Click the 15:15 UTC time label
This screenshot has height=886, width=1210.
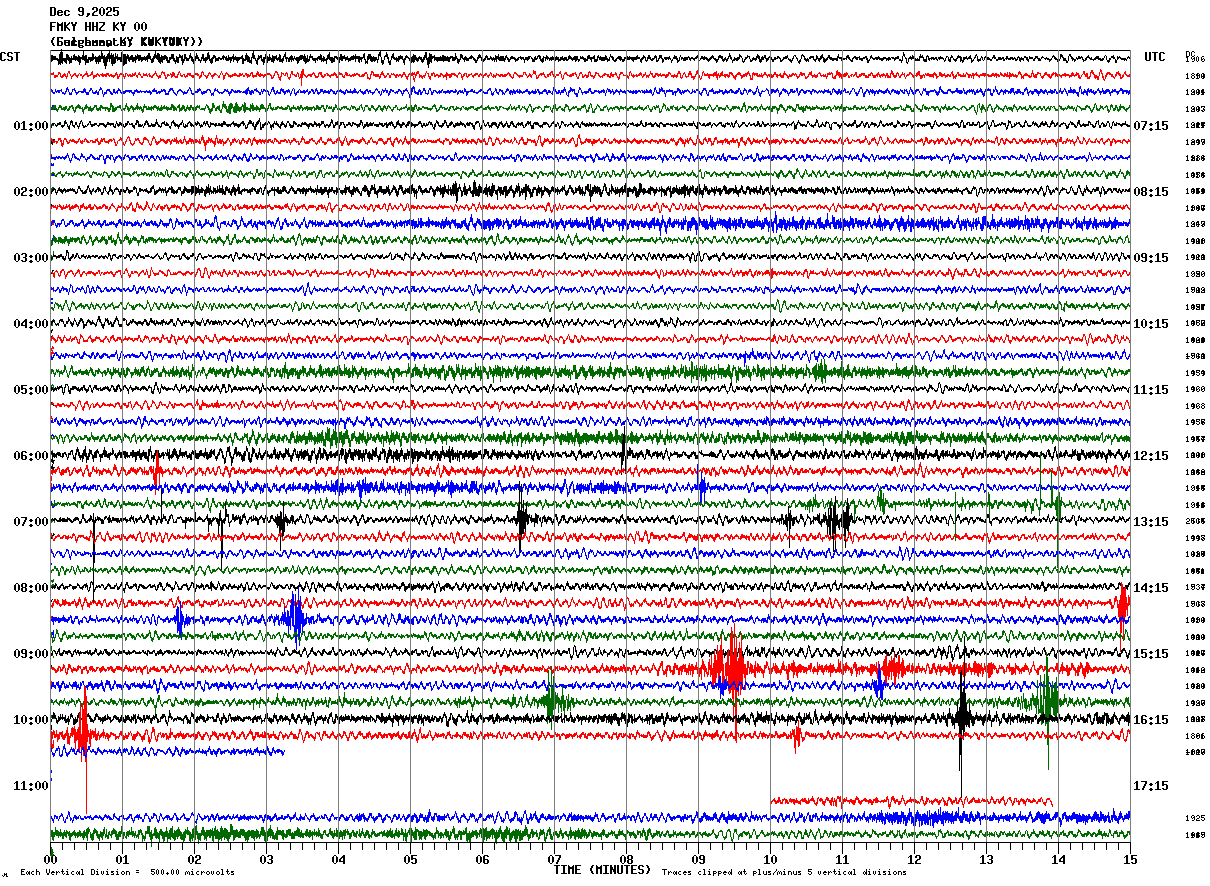tap(1151, 654)
